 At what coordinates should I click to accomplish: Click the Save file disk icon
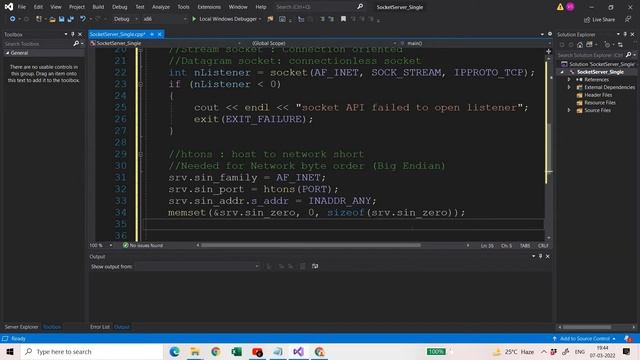tap(61, 19)
